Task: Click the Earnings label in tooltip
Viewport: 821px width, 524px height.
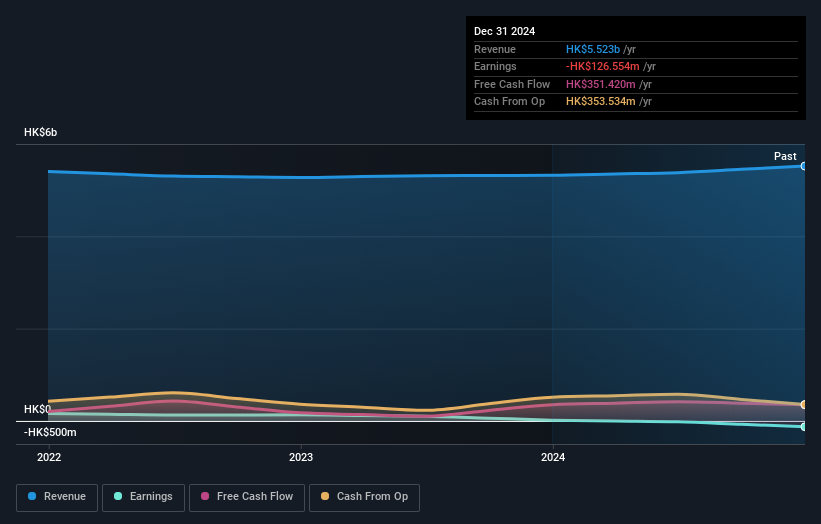Action: click(495, 66)
